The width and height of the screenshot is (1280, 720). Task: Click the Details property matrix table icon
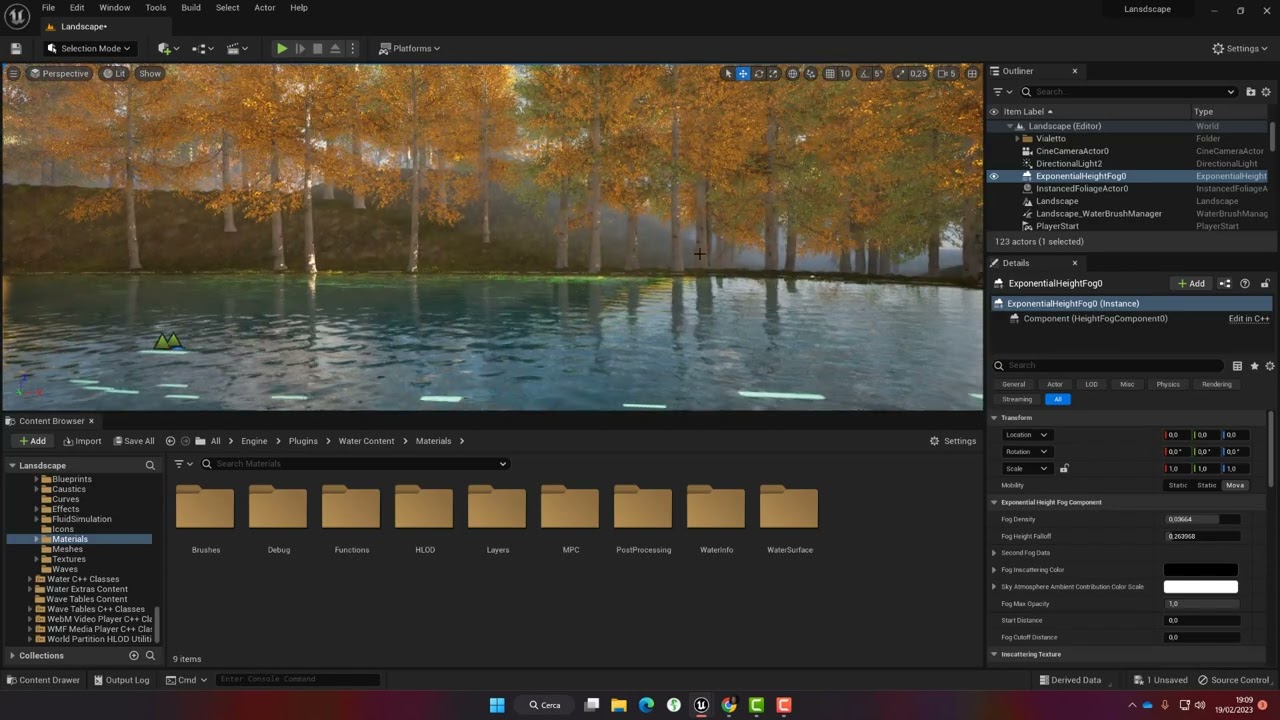point(1237,366)
